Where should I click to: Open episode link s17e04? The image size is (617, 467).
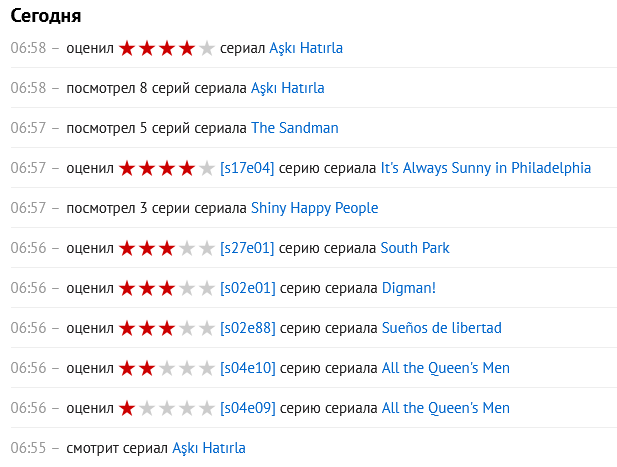(247, 168)
